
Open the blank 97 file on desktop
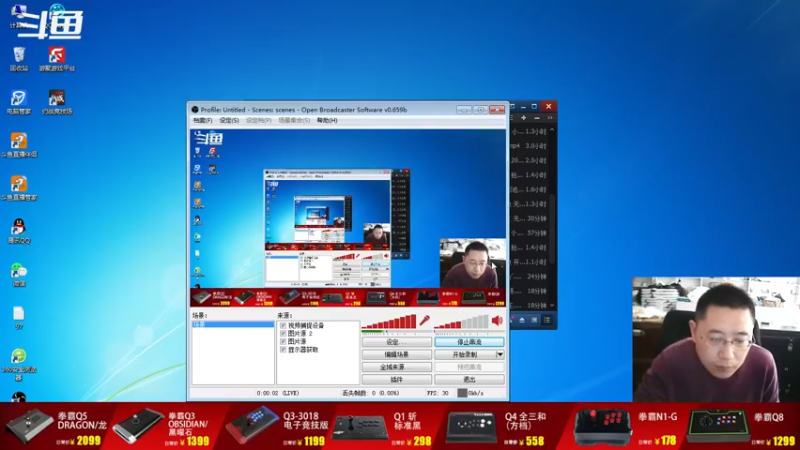[x=19, y=317]
